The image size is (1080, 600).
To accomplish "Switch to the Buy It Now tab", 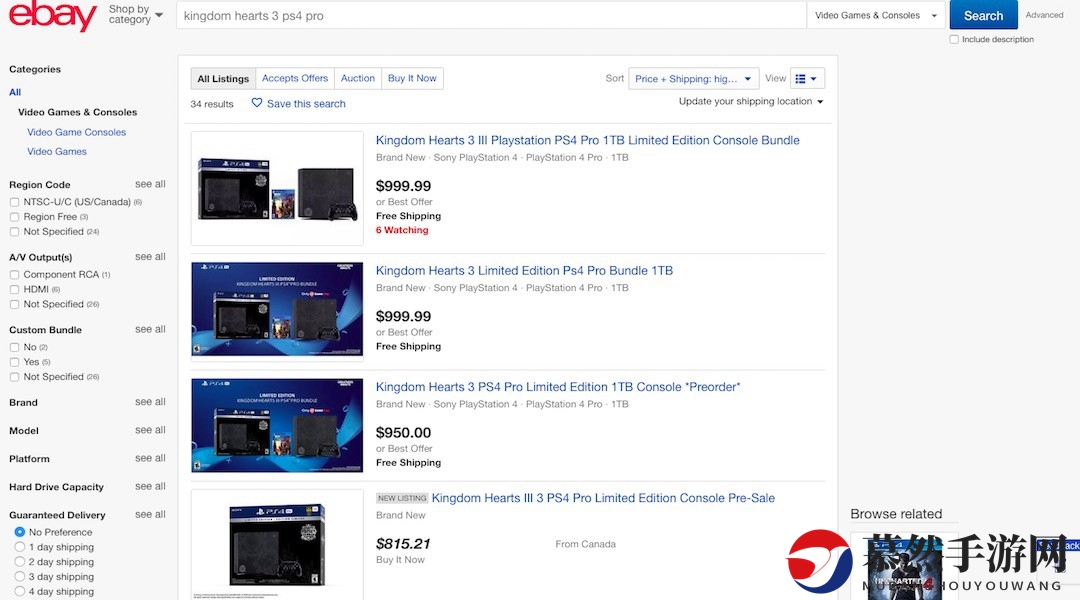I will [x=412, y=79].
